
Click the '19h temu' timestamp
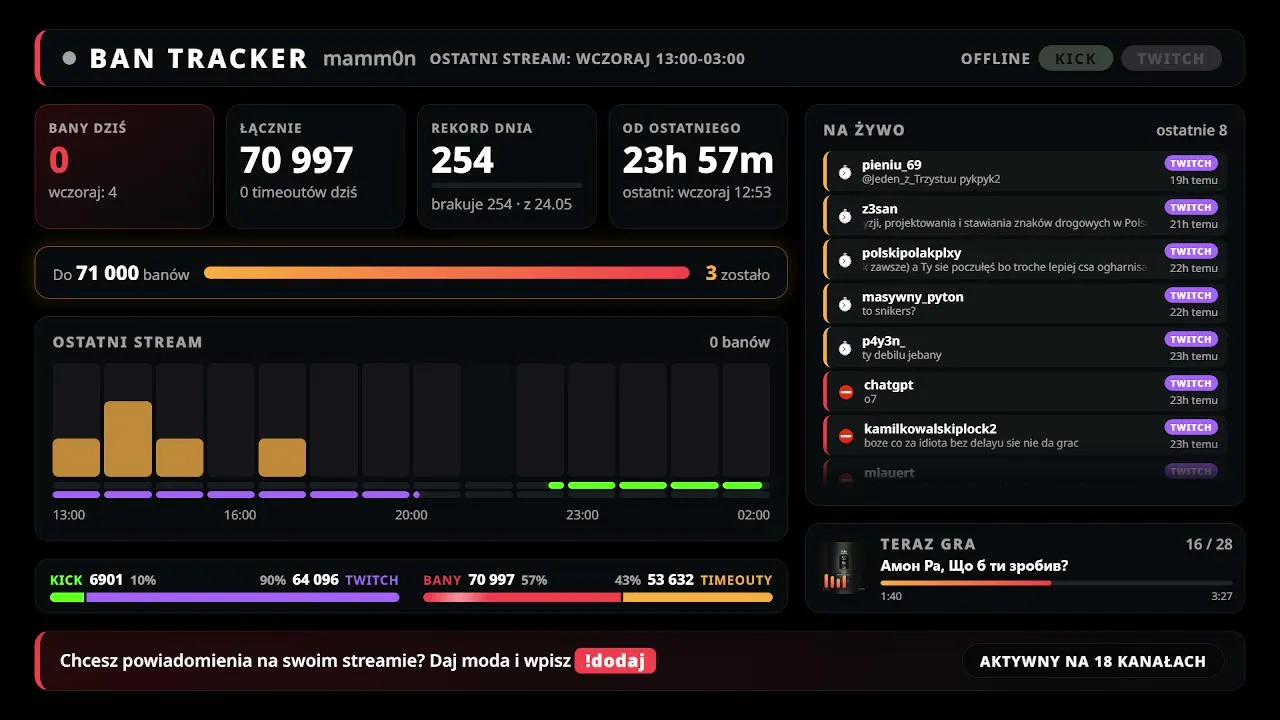(1194, 180)
